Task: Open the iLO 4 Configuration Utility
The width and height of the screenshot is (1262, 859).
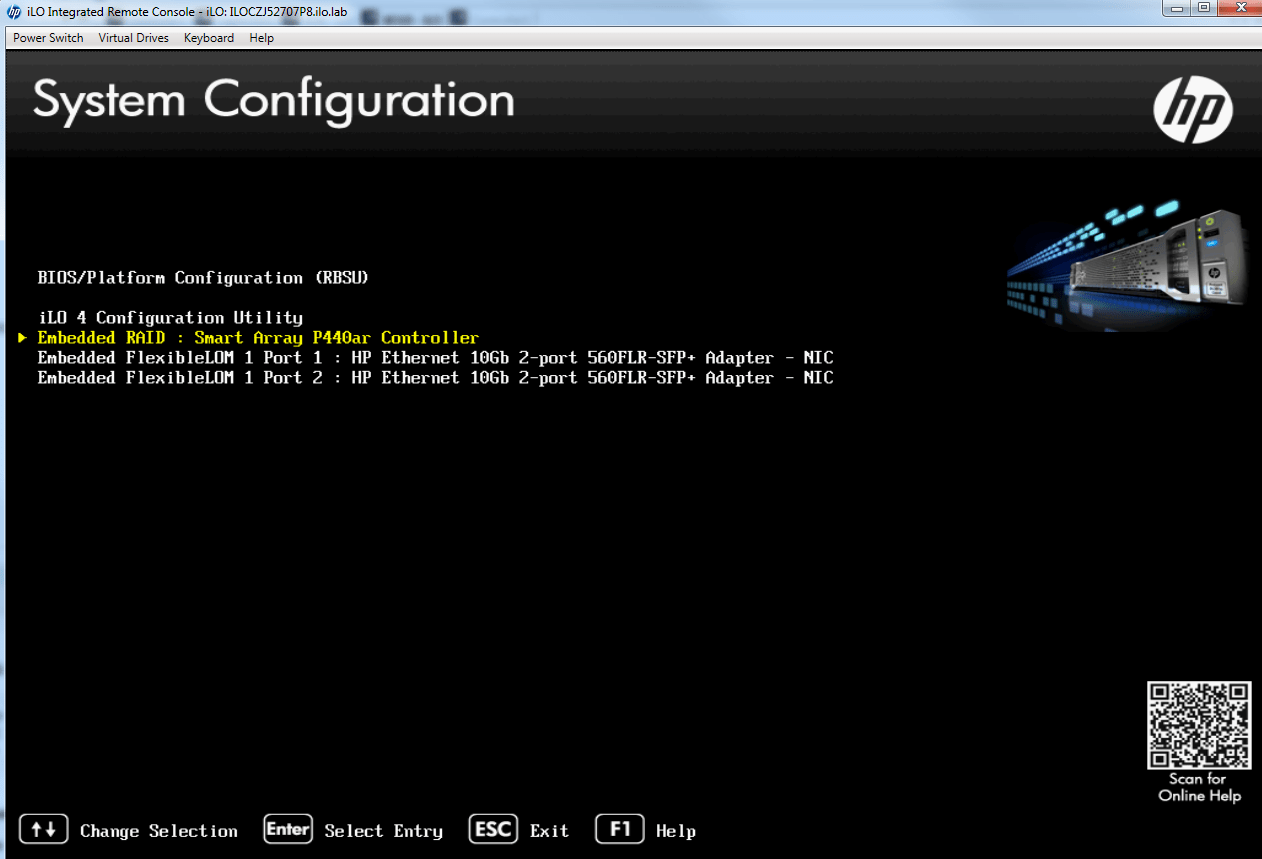Action: [x=169, y=317]
